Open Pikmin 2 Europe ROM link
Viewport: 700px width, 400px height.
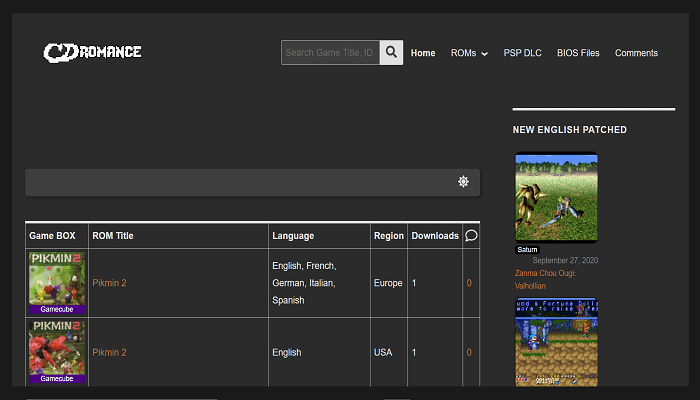tap(109, 283)
